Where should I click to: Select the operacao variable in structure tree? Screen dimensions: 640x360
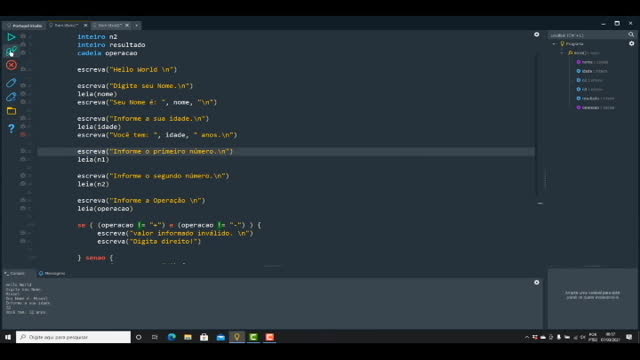pos(595,108)
